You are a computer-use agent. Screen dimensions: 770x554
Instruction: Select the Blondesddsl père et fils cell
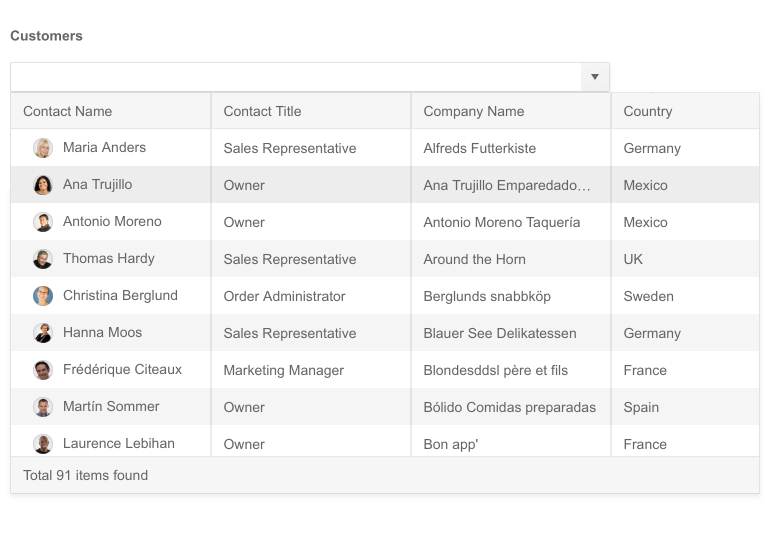496,370
